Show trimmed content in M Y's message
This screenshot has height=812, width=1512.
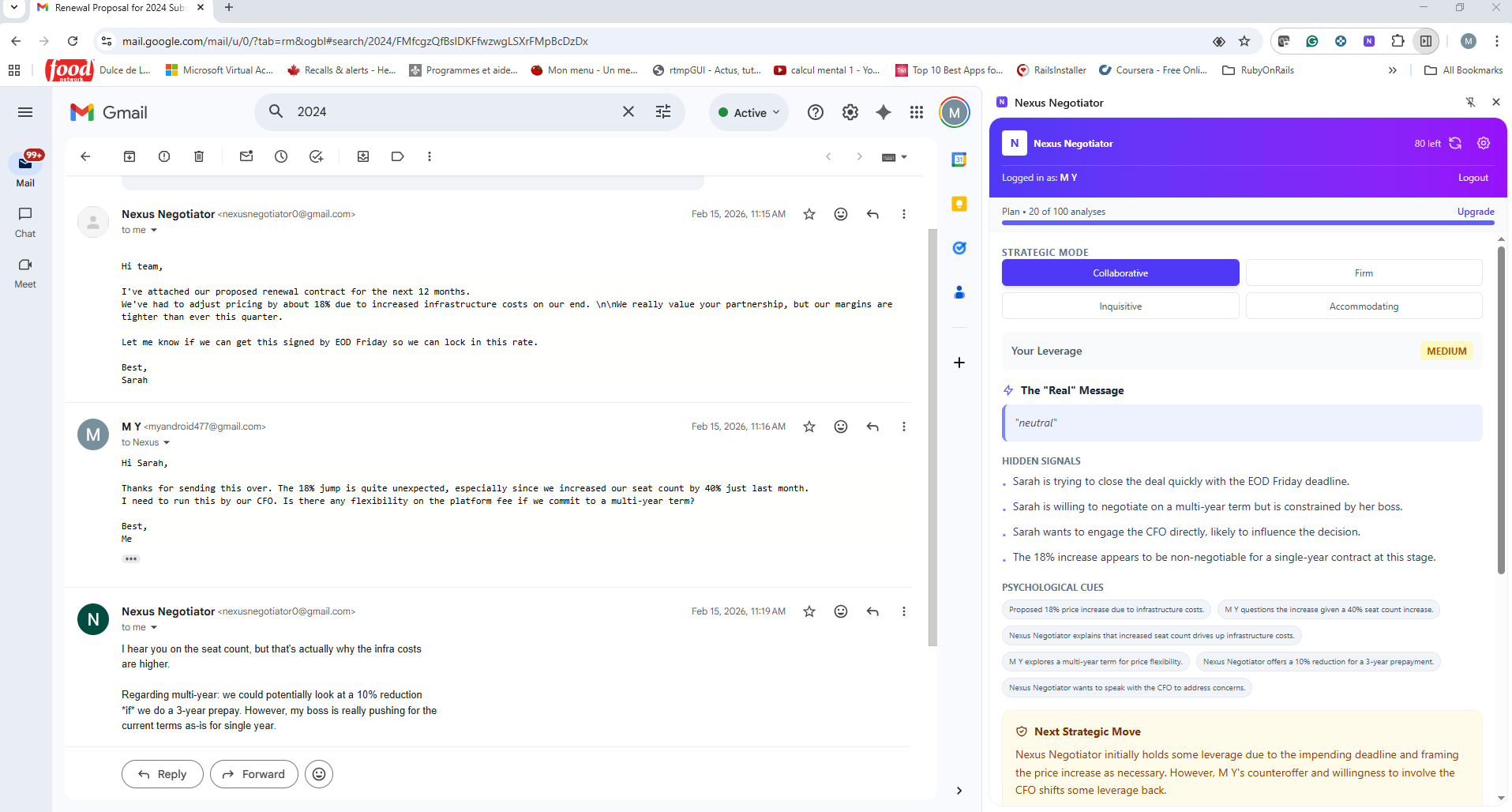[x=131, y=558]
